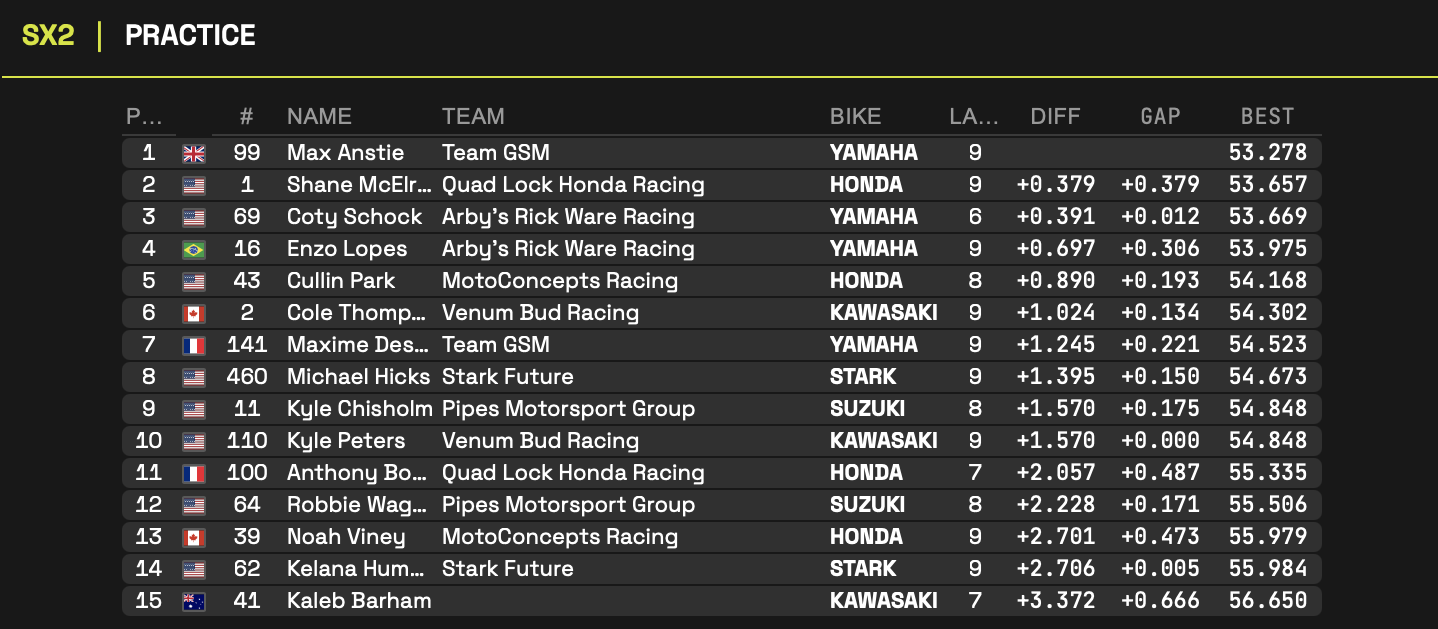Click the NAME column header
The image size is (1438, 629).
coord(319,116)
